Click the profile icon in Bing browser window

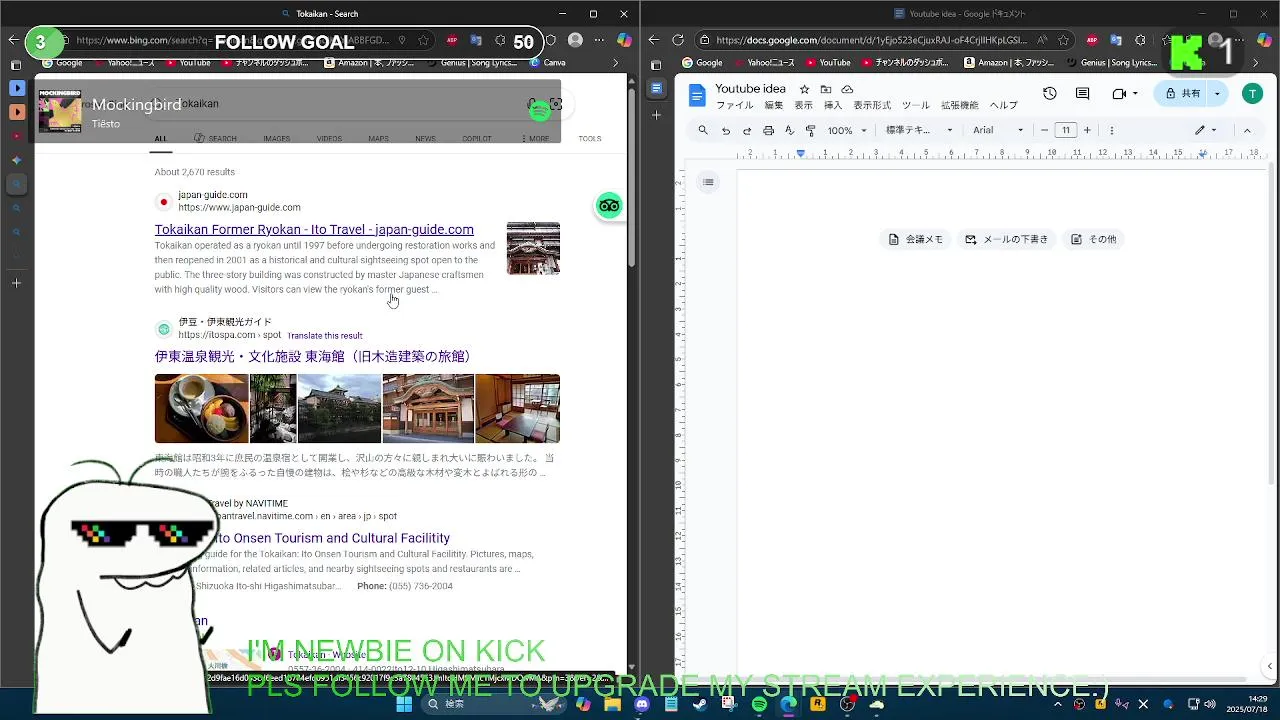[x=575, y=40]
